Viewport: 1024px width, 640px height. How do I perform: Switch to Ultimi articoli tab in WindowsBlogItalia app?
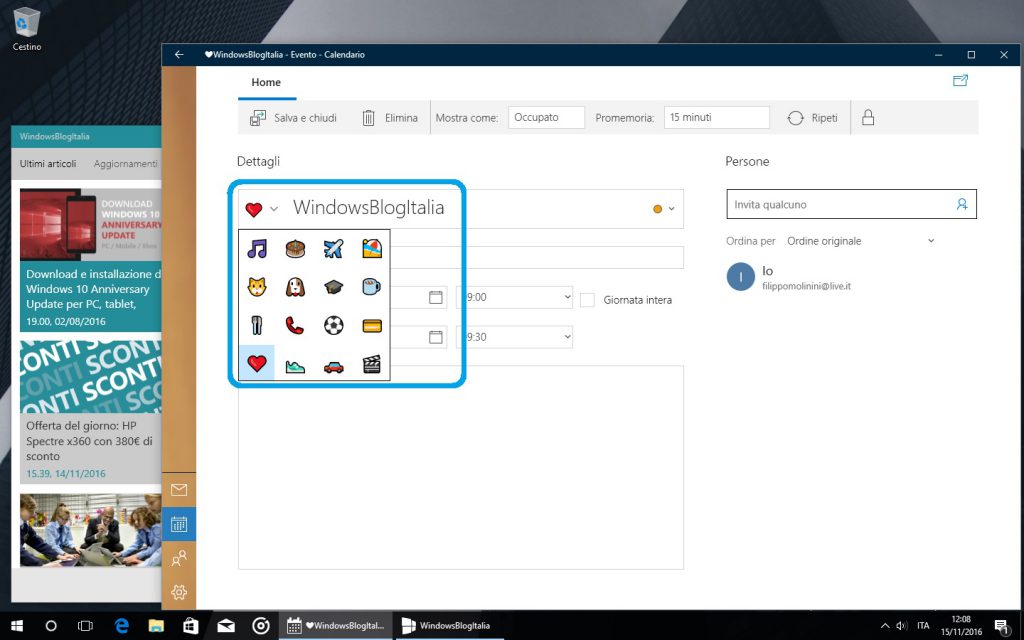pos(48,163)
